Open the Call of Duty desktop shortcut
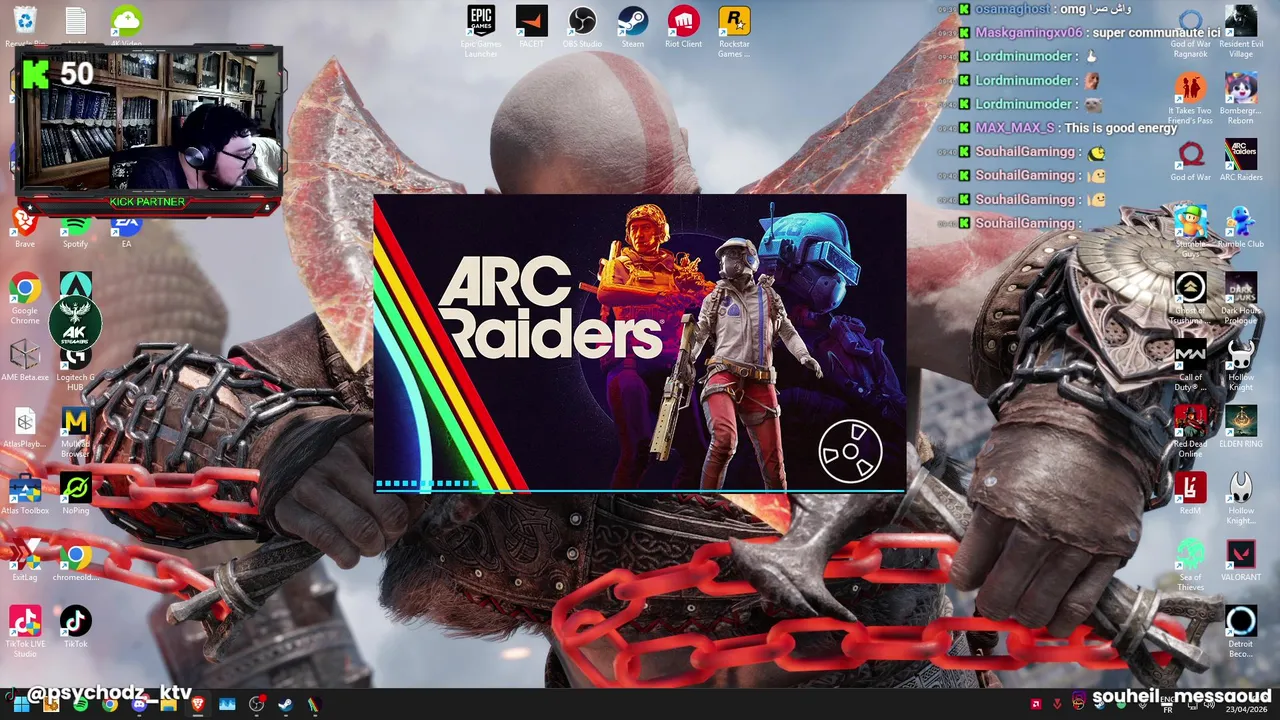1280x720 pixels. [x=1190, y=365]
